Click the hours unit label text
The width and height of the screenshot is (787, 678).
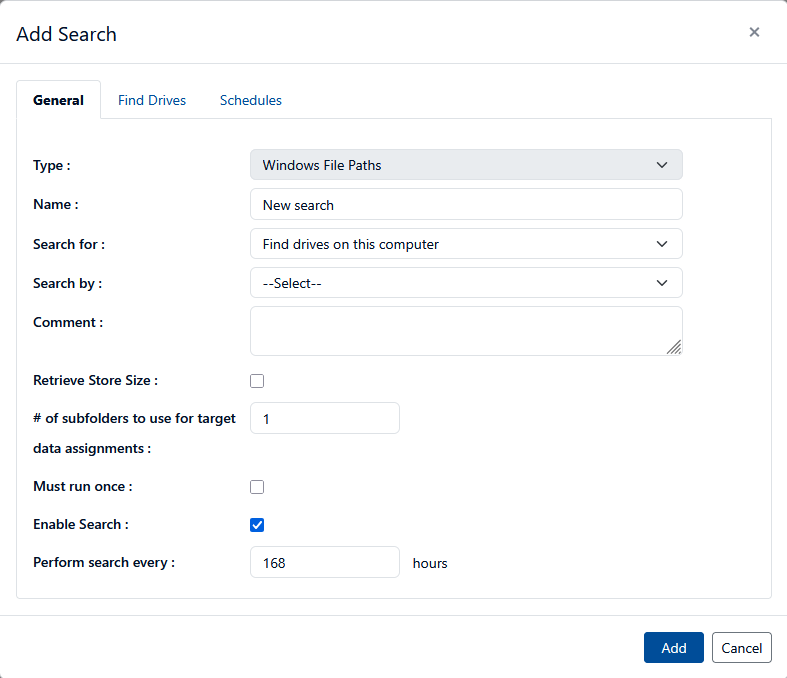430,563
